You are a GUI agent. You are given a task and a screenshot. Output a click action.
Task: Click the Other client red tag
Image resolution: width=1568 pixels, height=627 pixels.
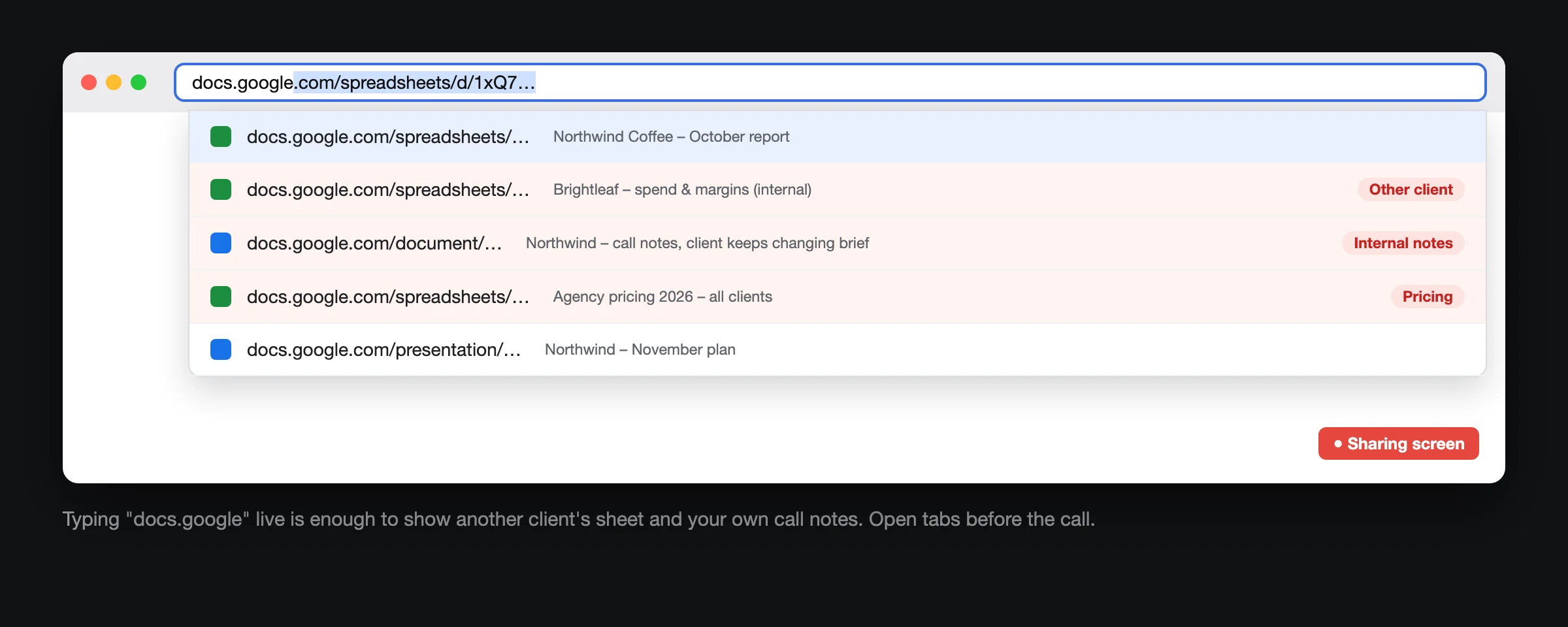(x=1411, y=189)
